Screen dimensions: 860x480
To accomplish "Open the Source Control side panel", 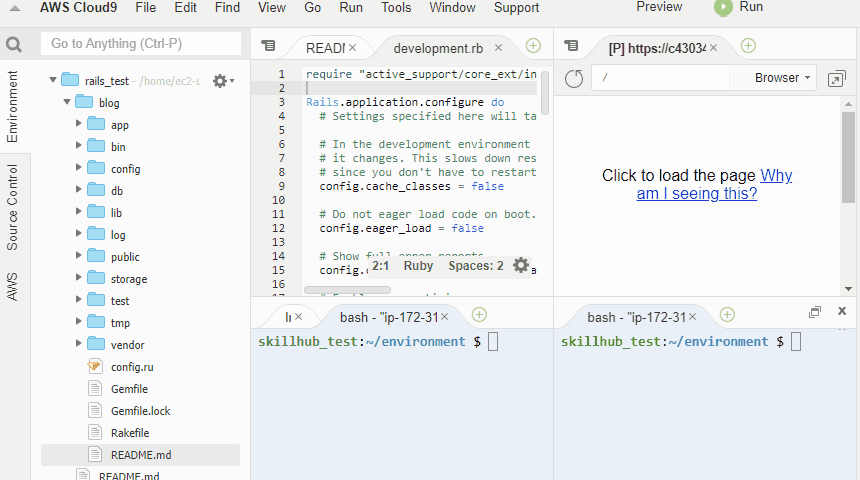I will (x=12, y=207).
